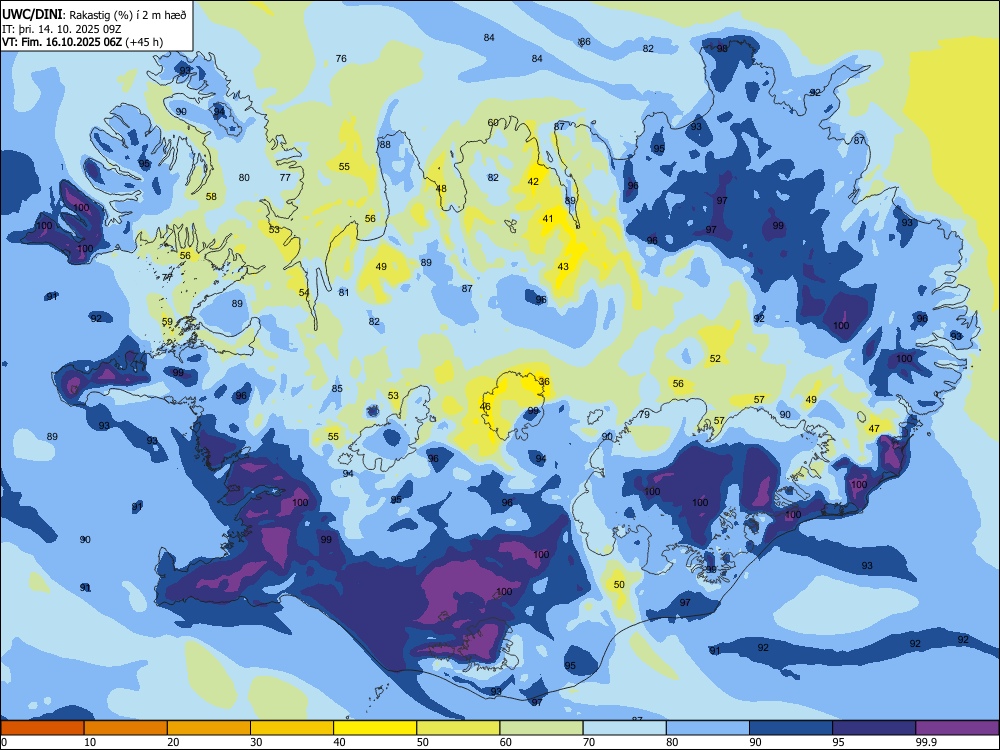This screenshot has width=1000, height=750.
Task: Click the 70–80 pale blue legend swatch
Action: point(624,728)
